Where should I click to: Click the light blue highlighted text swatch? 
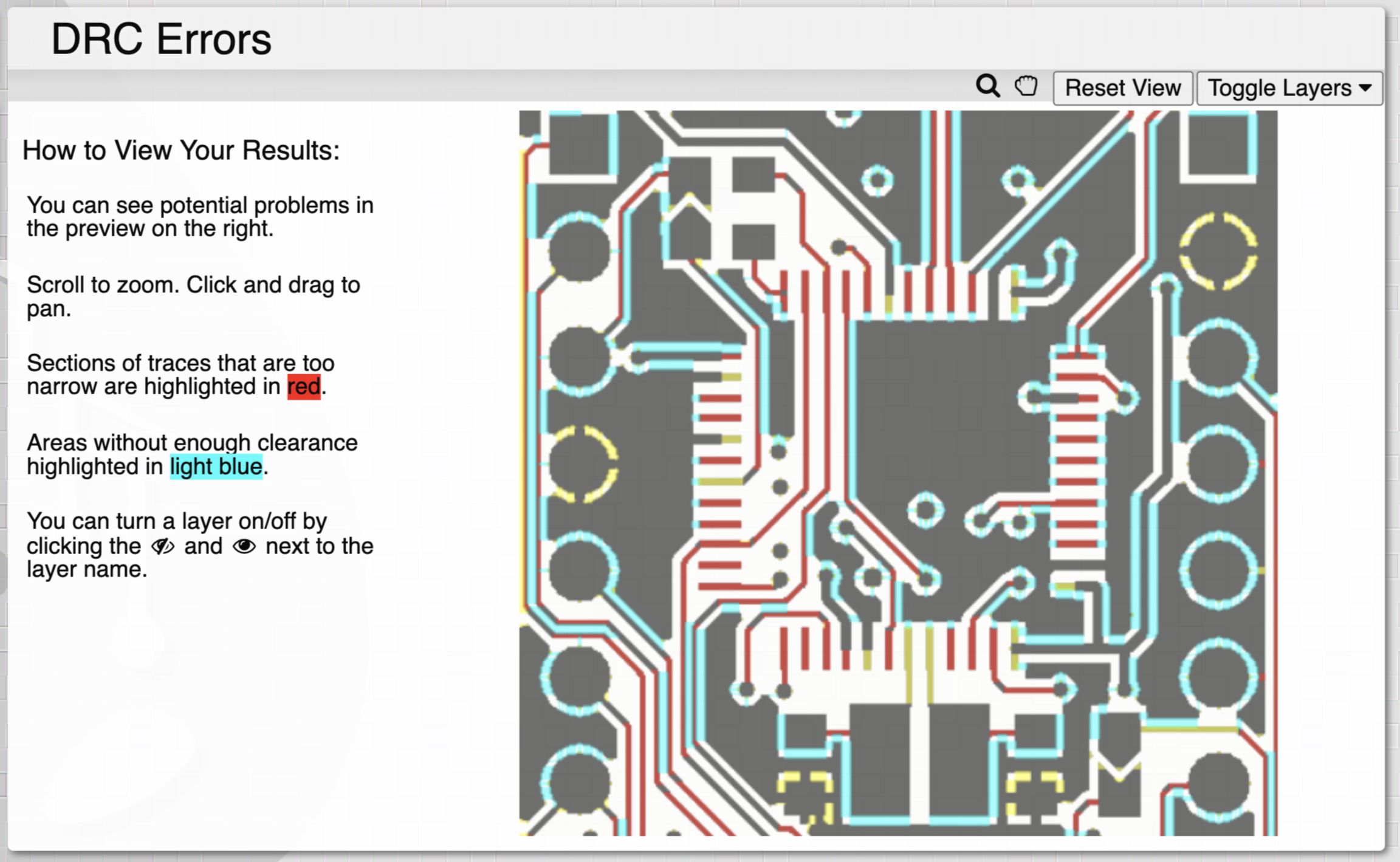click(216, 467)
